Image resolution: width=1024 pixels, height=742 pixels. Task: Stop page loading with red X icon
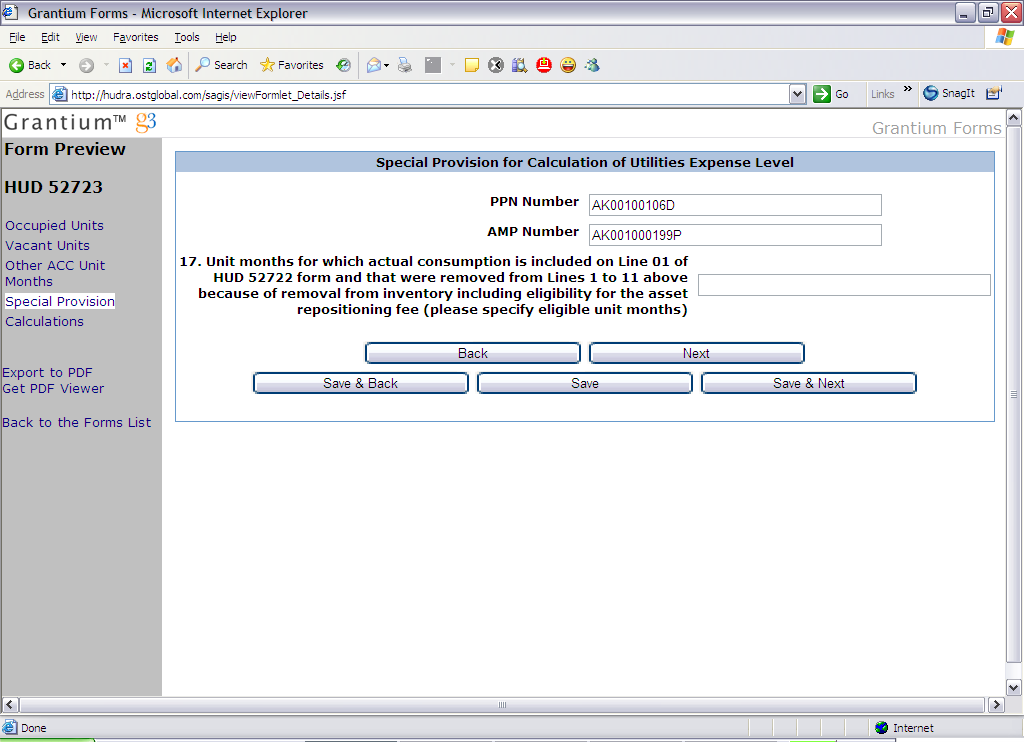[125, 65]
